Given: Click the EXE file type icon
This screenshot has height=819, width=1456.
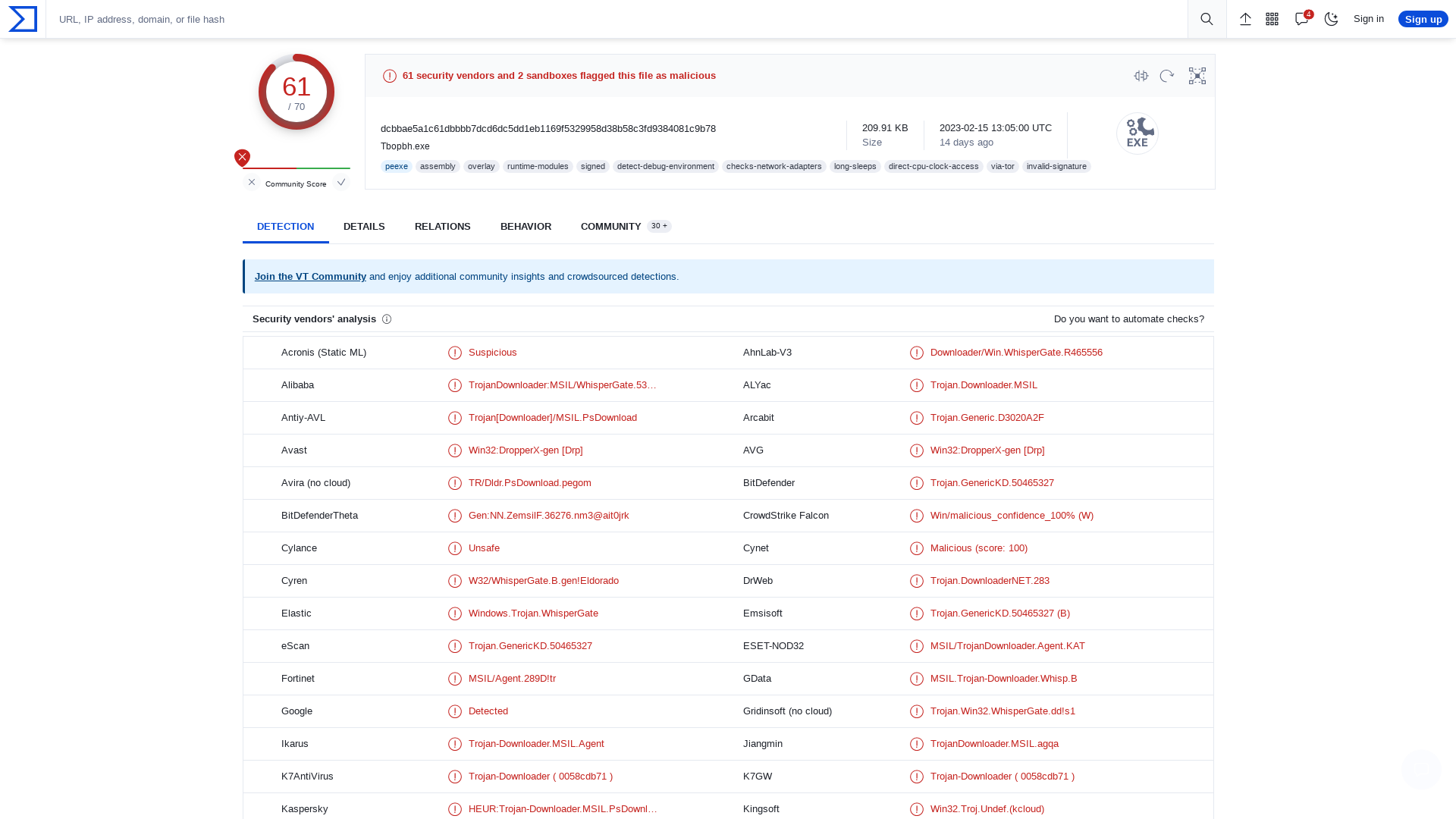Looking at the screenshot, I should tap(1137, 133).
